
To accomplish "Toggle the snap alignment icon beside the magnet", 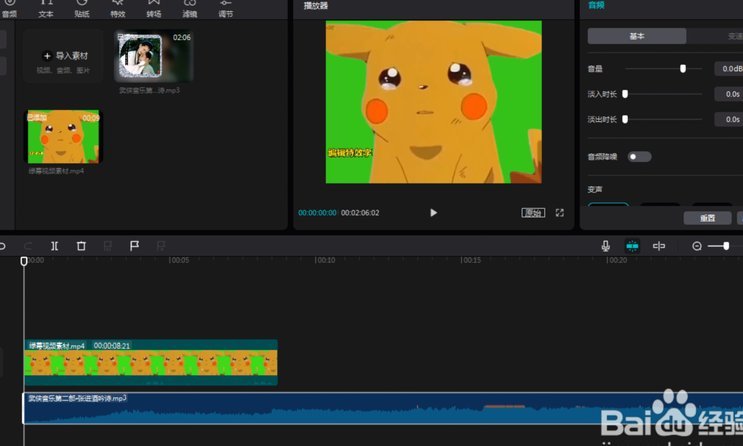I will click(x=659, y=246).
